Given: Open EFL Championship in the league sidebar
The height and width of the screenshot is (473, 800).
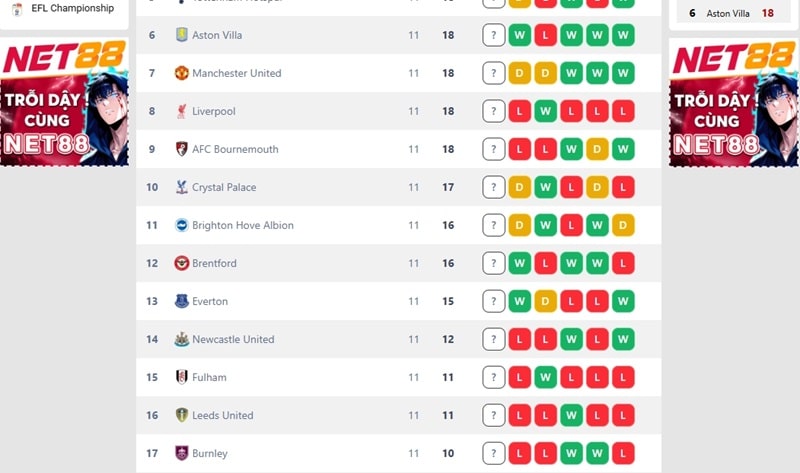Looking at the screenshot, I should pyautogui.click(x=72, y=8).
